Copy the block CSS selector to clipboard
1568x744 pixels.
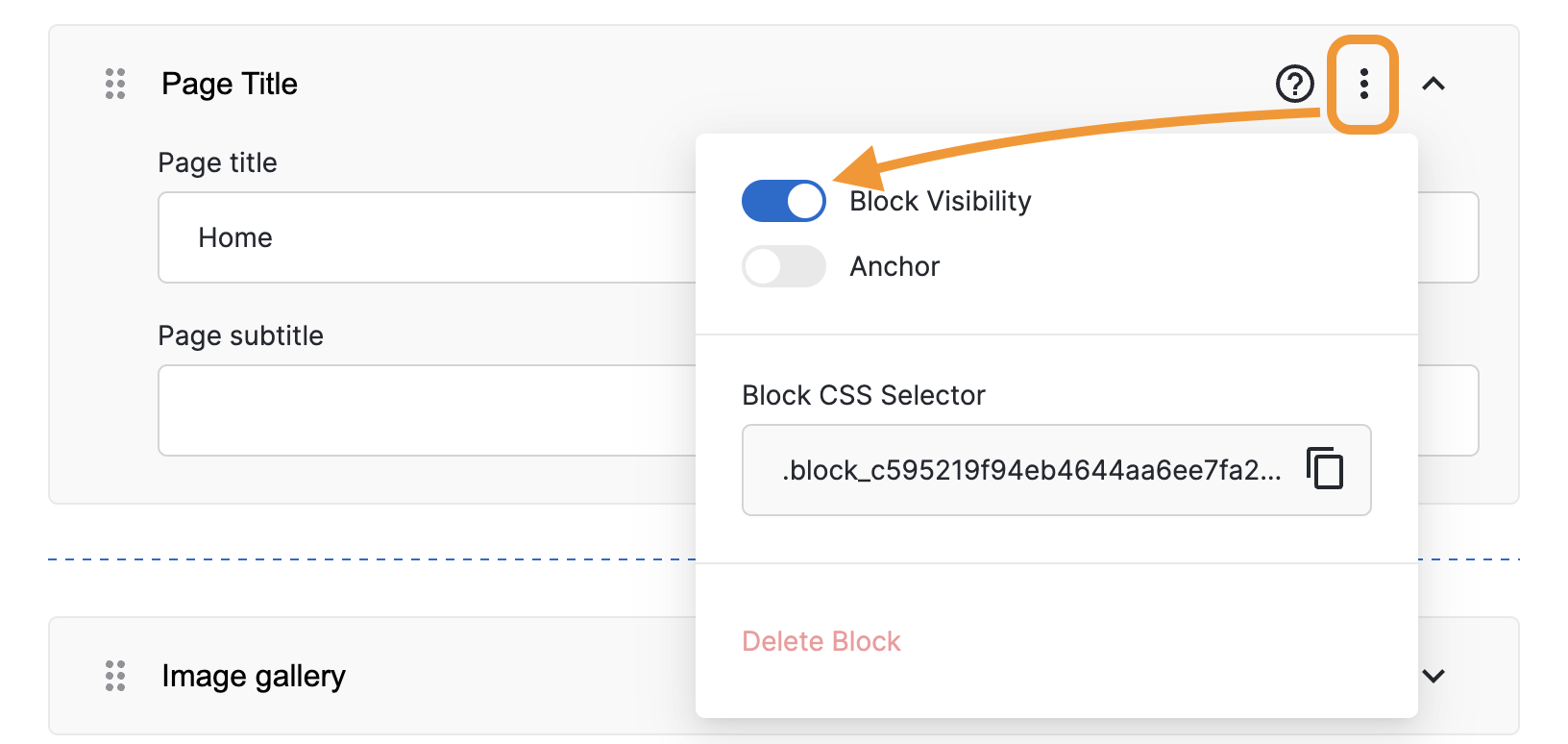coord(1325,469)
